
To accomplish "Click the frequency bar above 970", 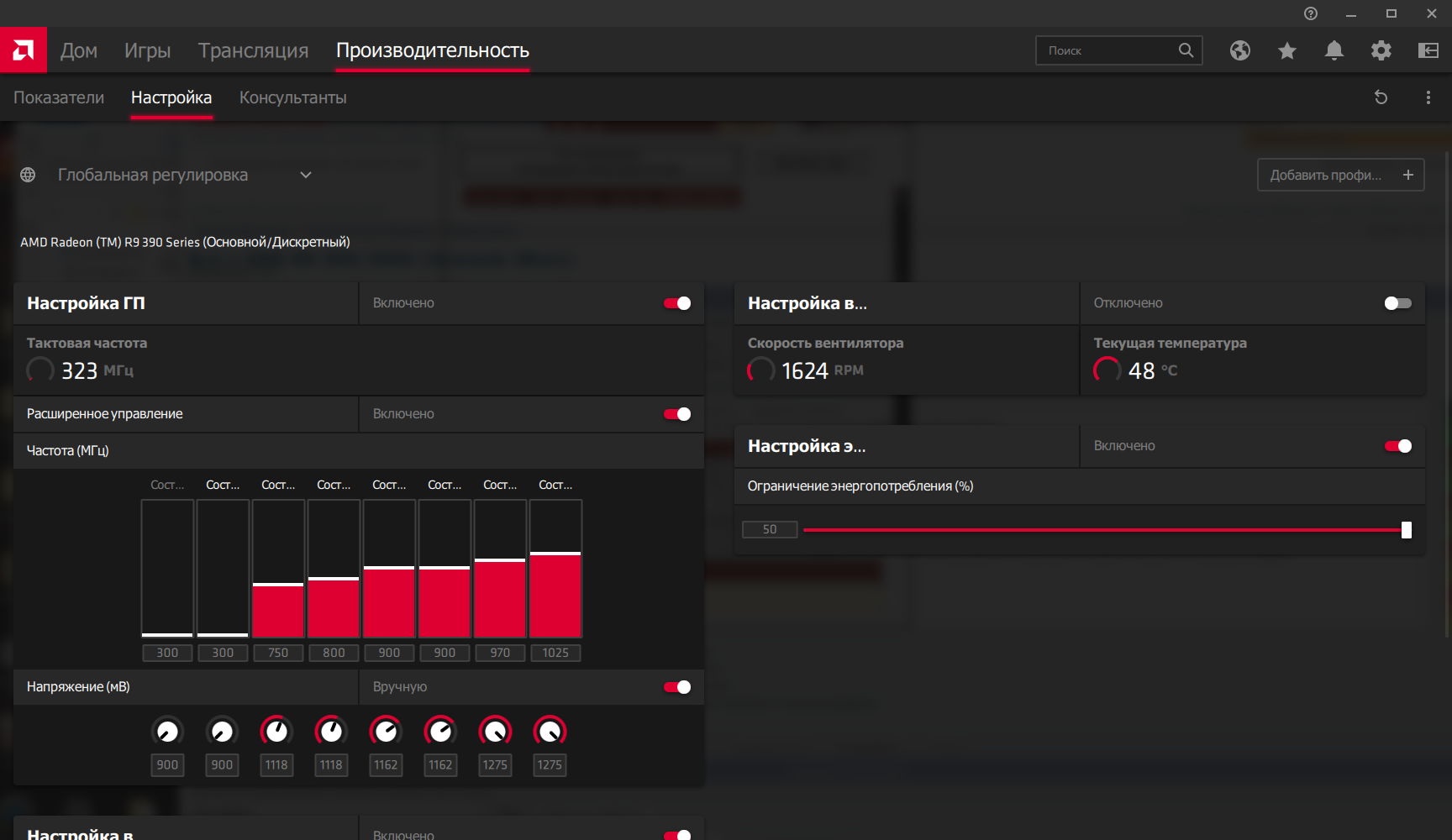I will click(500, 569).
